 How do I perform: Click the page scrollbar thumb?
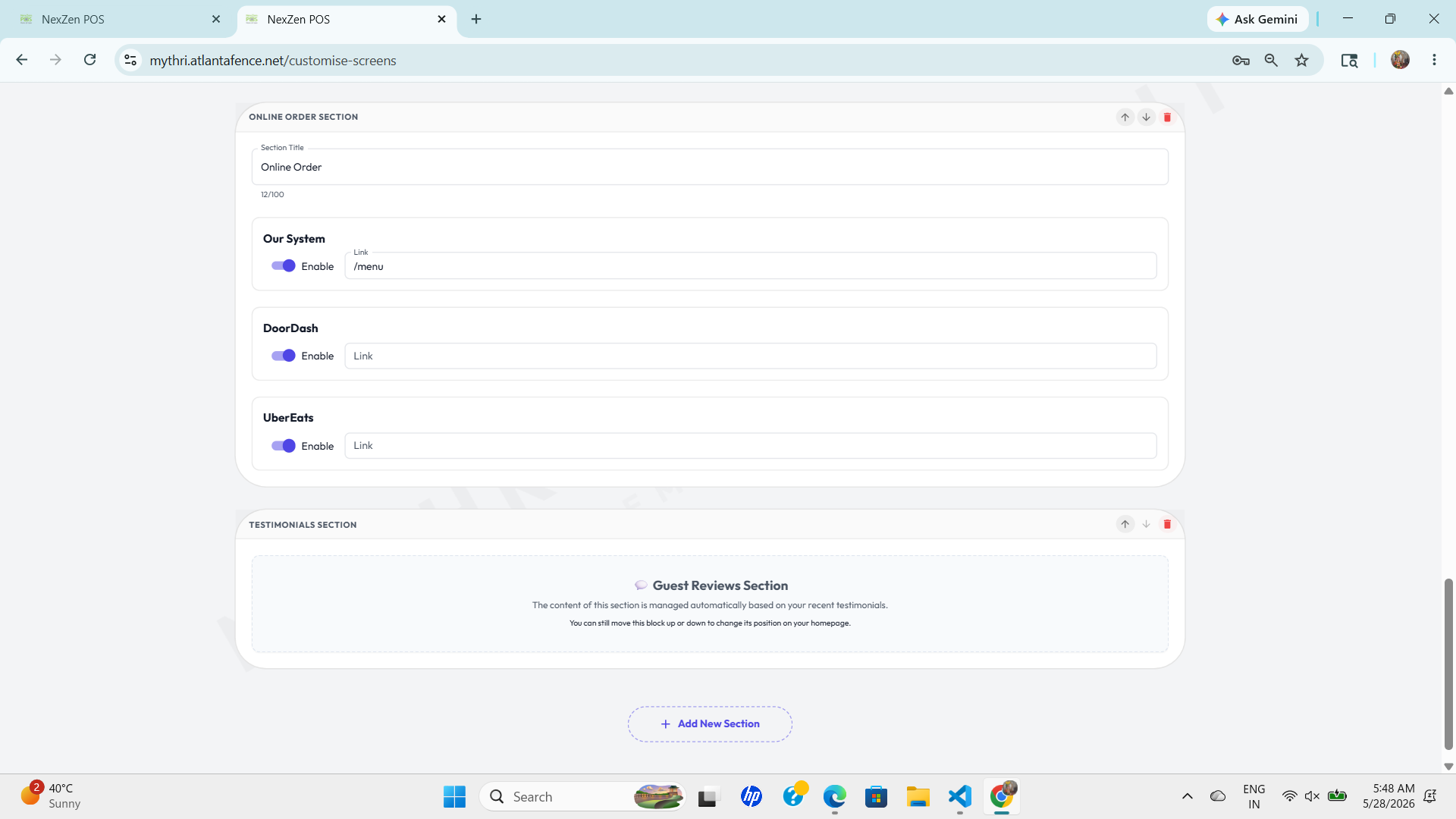pyautogui.click(x=1448, y=664)
